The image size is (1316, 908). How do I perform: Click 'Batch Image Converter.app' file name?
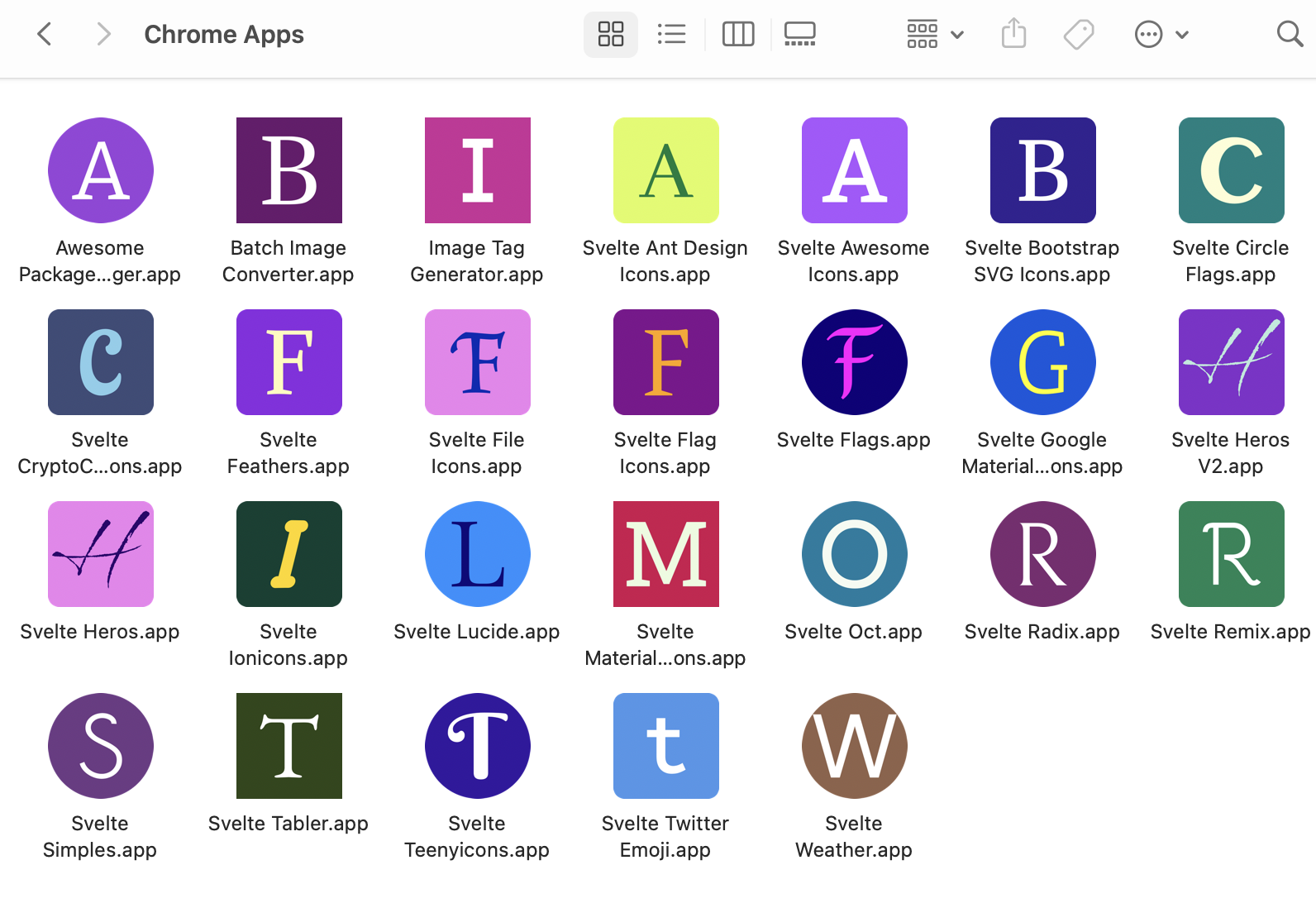pyautogui.click(x=288, y=261)
